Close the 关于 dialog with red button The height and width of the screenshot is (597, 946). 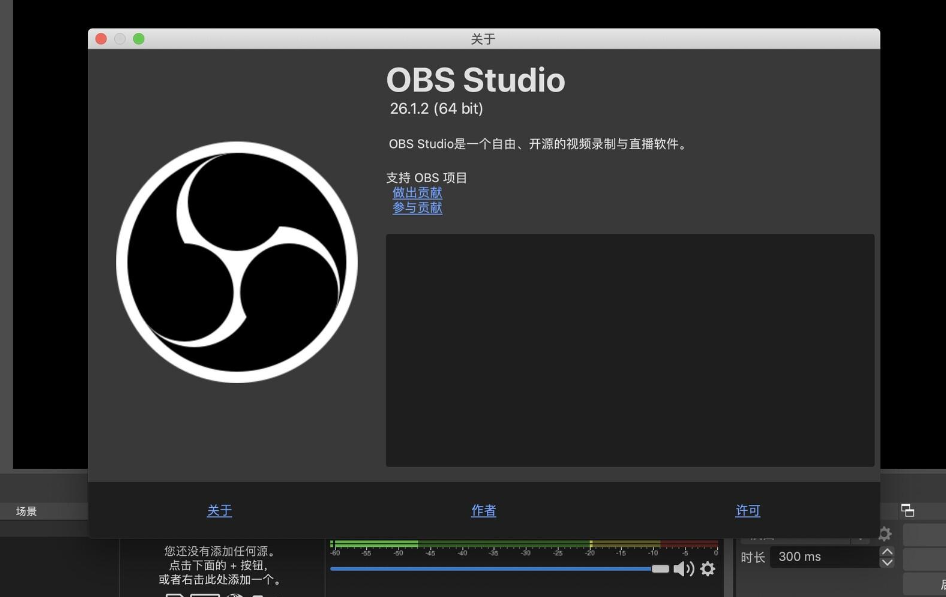tap(101, 39)
